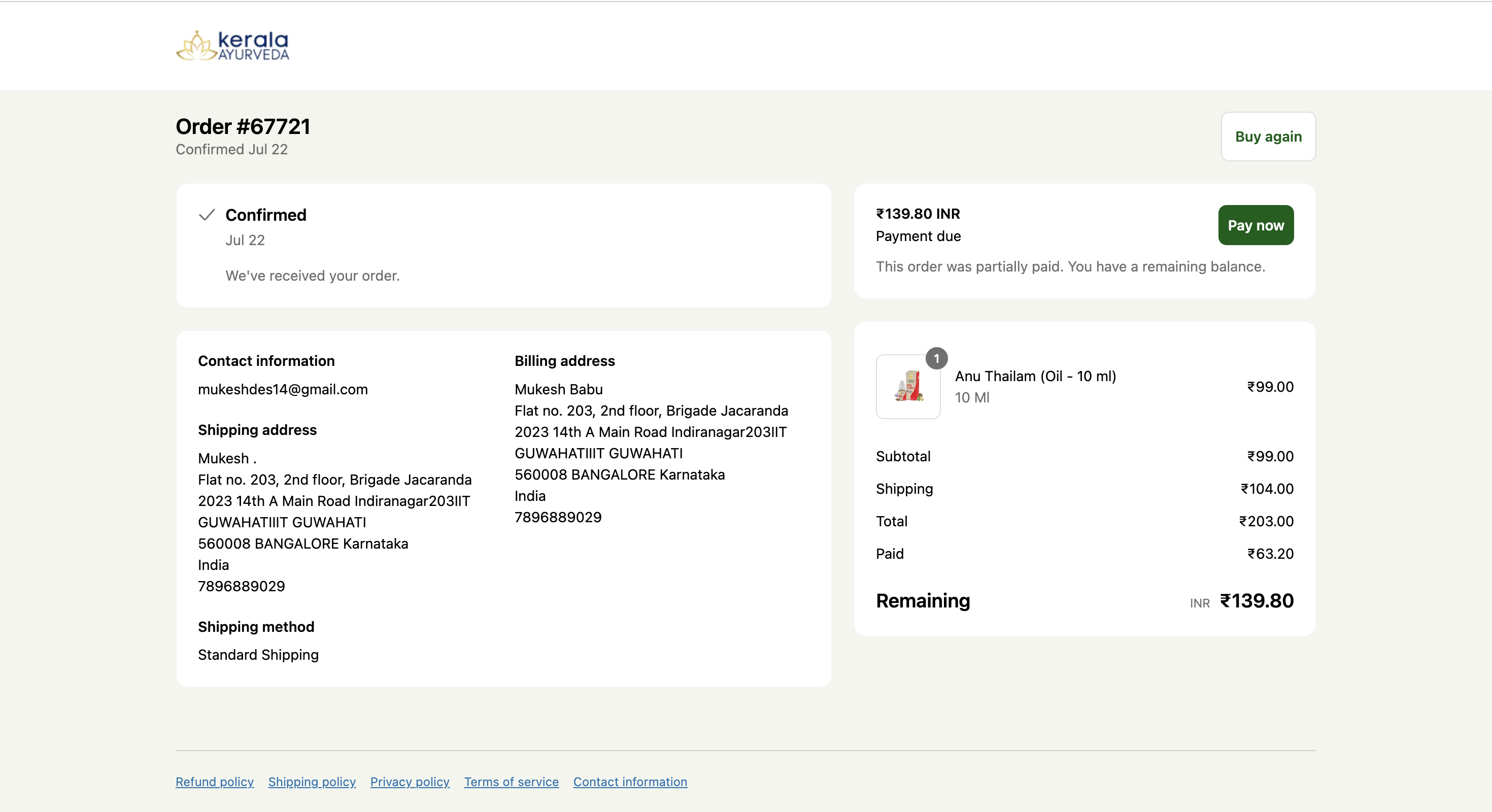This screenshot has width=1492, height=812.
Task: Click the confirmed checkmark icon
Action: pyautogui.click(x=206, y=214)
